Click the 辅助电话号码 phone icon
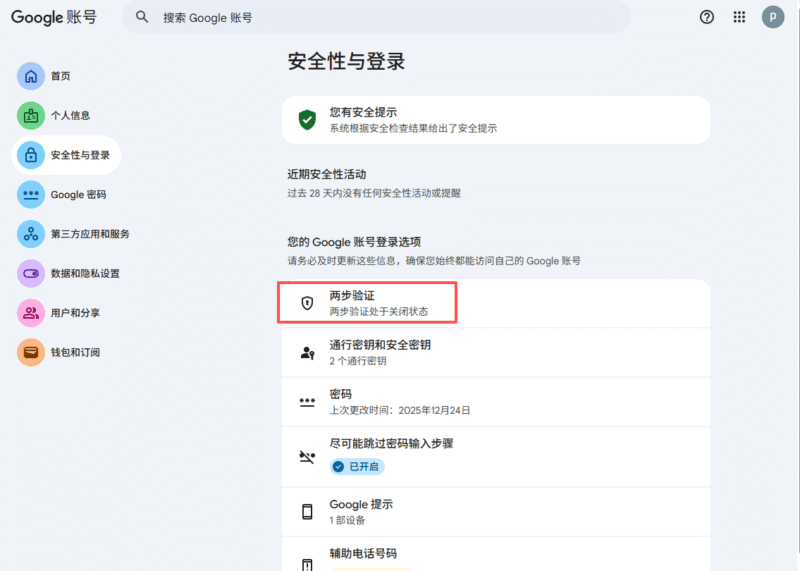This screenshot has width=800, height=571. (x=307, y=565)
